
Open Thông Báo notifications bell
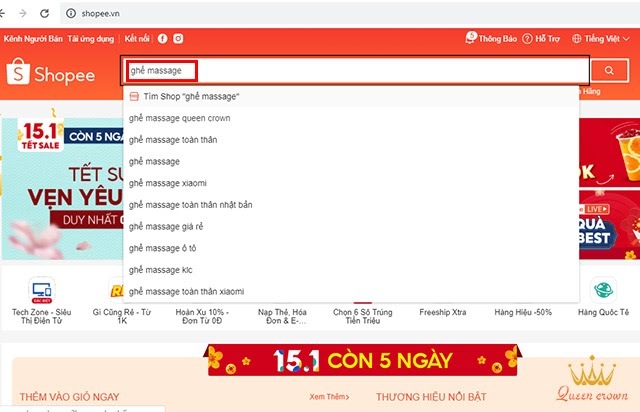pos(491,38)
